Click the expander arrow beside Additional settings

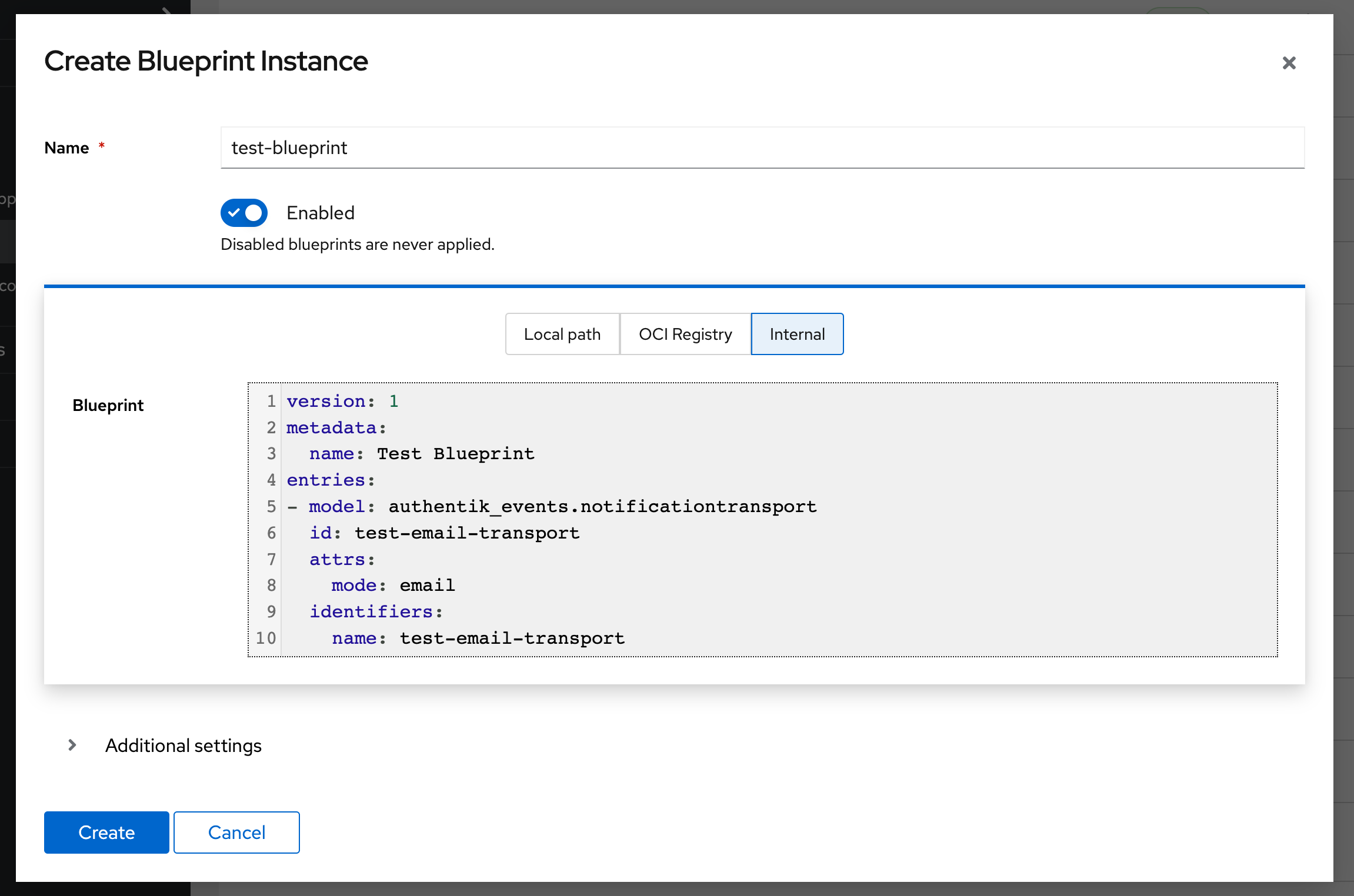(72, 745)
